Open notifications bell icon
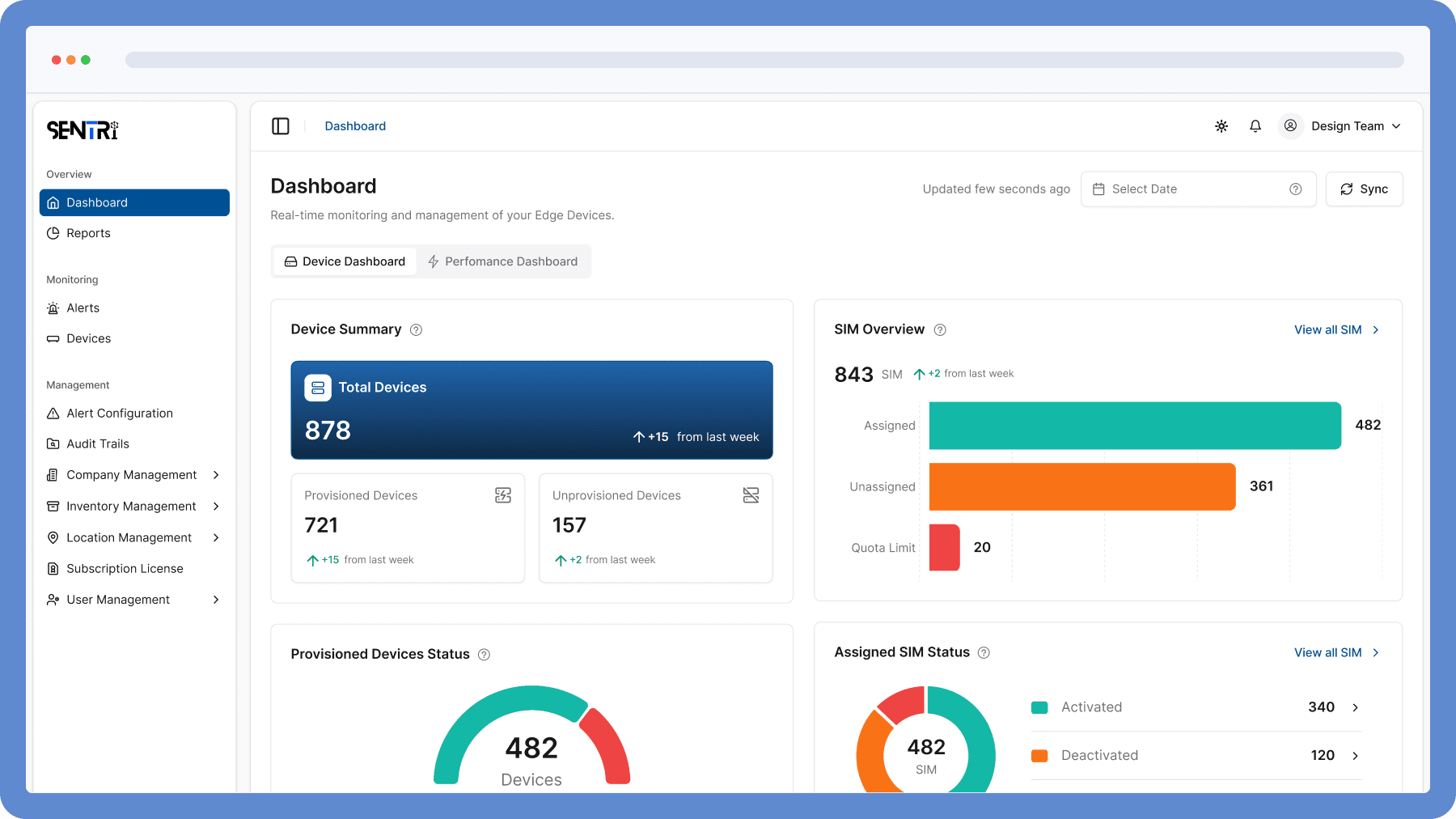The width and height of the screenshot is (1456, 819). coord(1255,126)
